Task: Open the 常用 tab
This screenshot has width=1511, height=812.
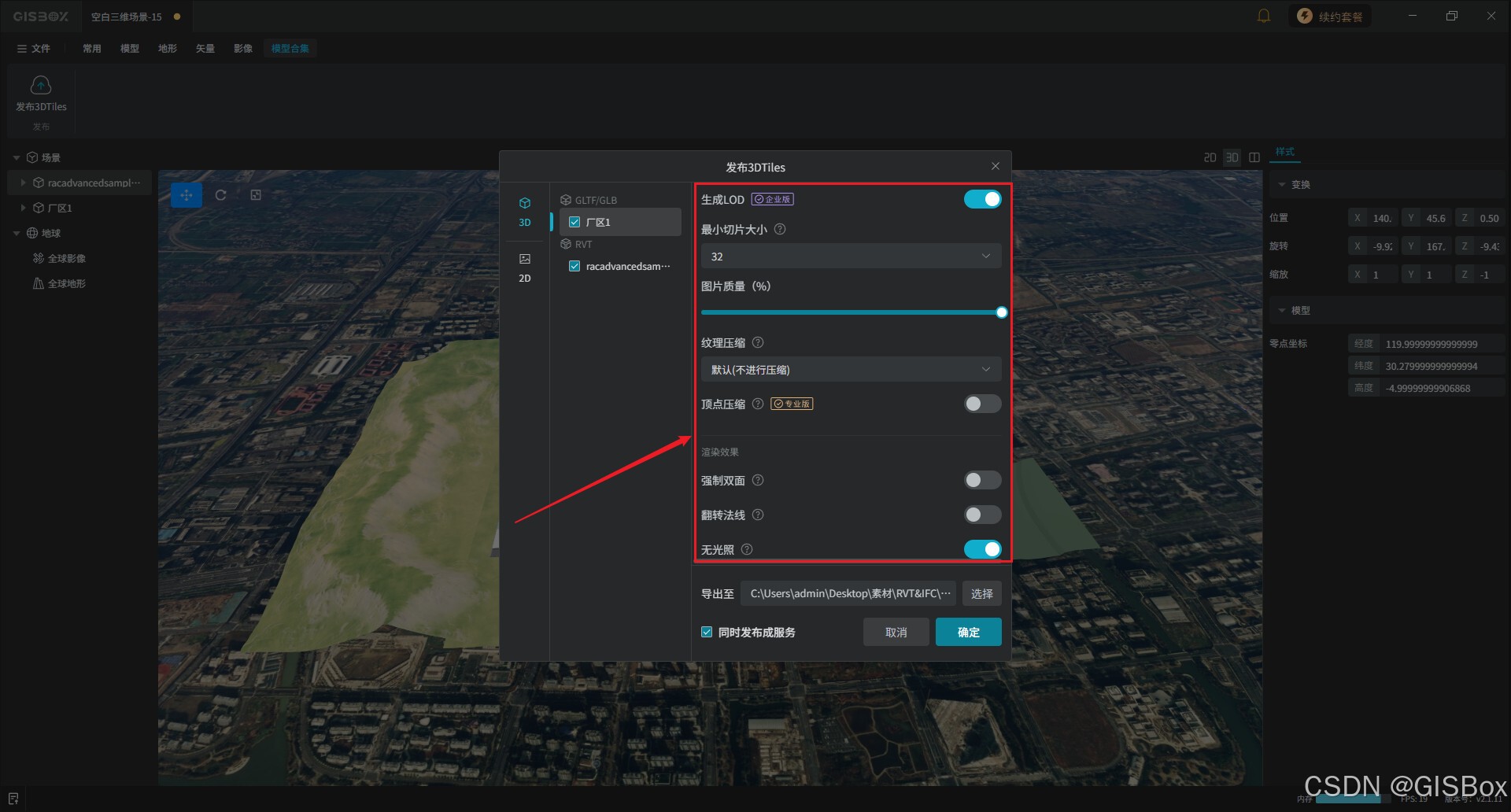Action: click(x=92, y=48)
